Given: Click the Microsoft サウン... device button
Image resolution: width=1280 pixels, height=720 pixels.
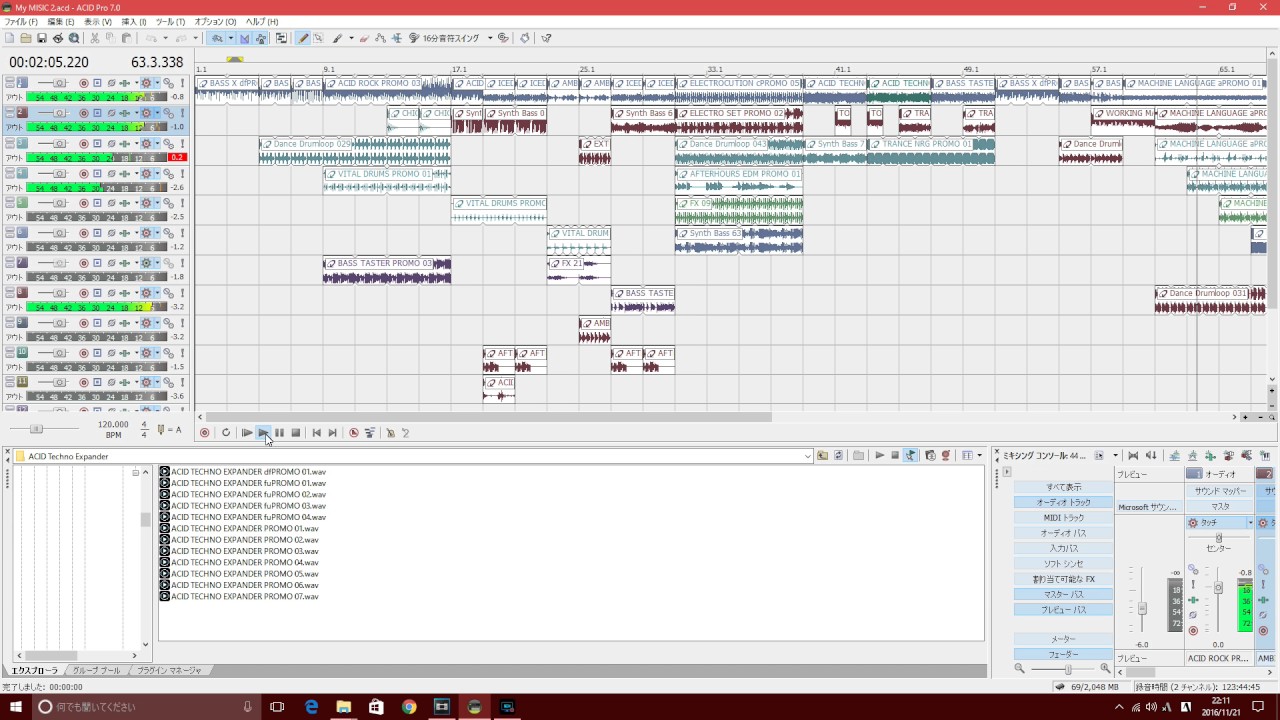Looking at the screenshot, I should [x=1149, y=507].
